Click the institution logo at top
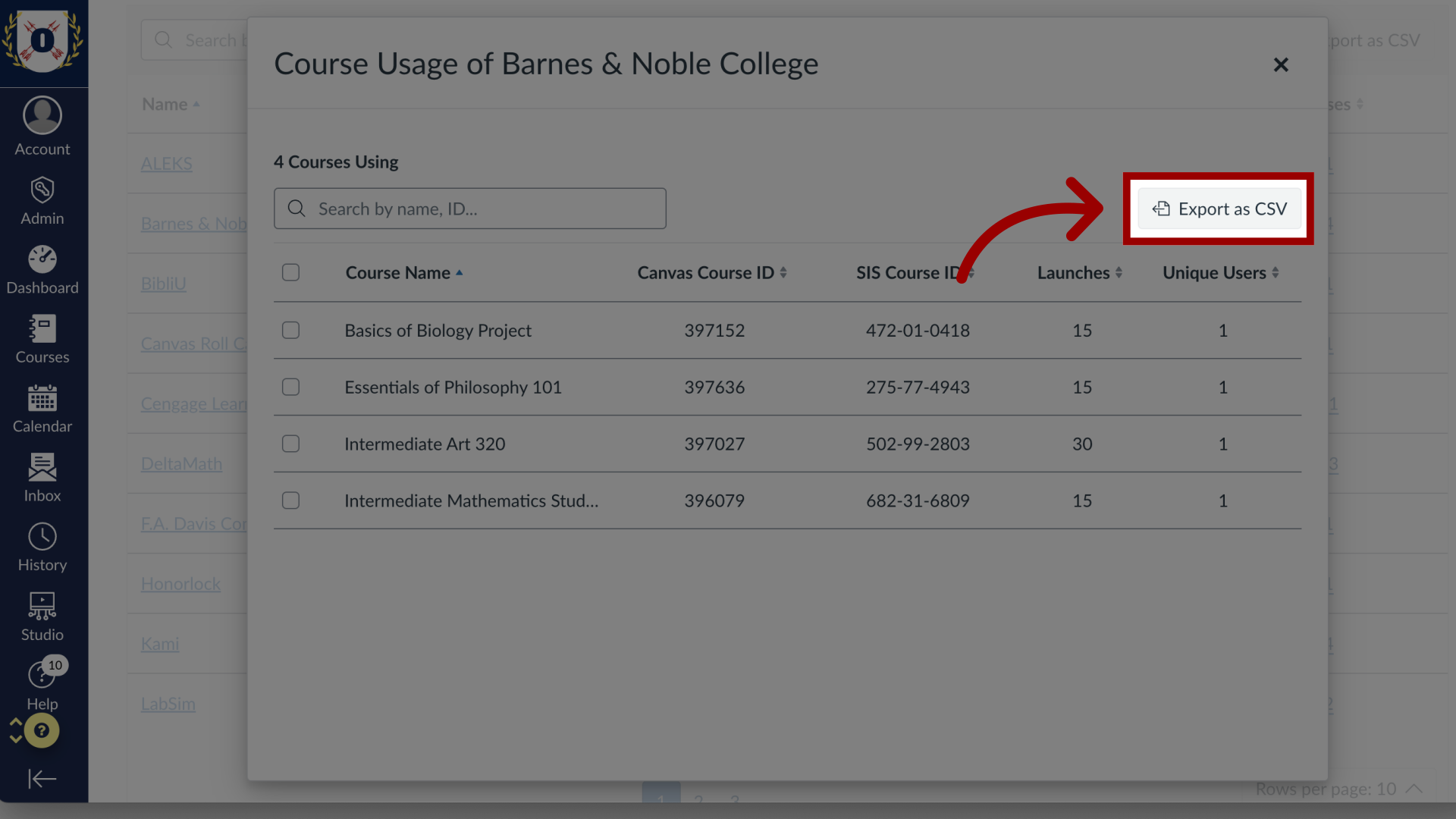The image size is (1456, 819). [42, 41]
